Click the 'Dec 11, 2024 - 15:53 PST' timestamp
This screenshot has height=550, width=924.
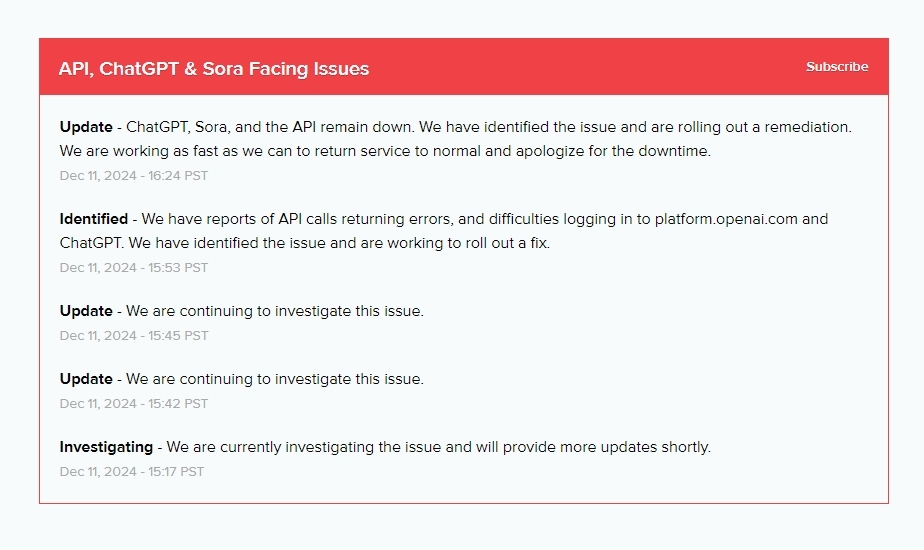tap(134, 268)
